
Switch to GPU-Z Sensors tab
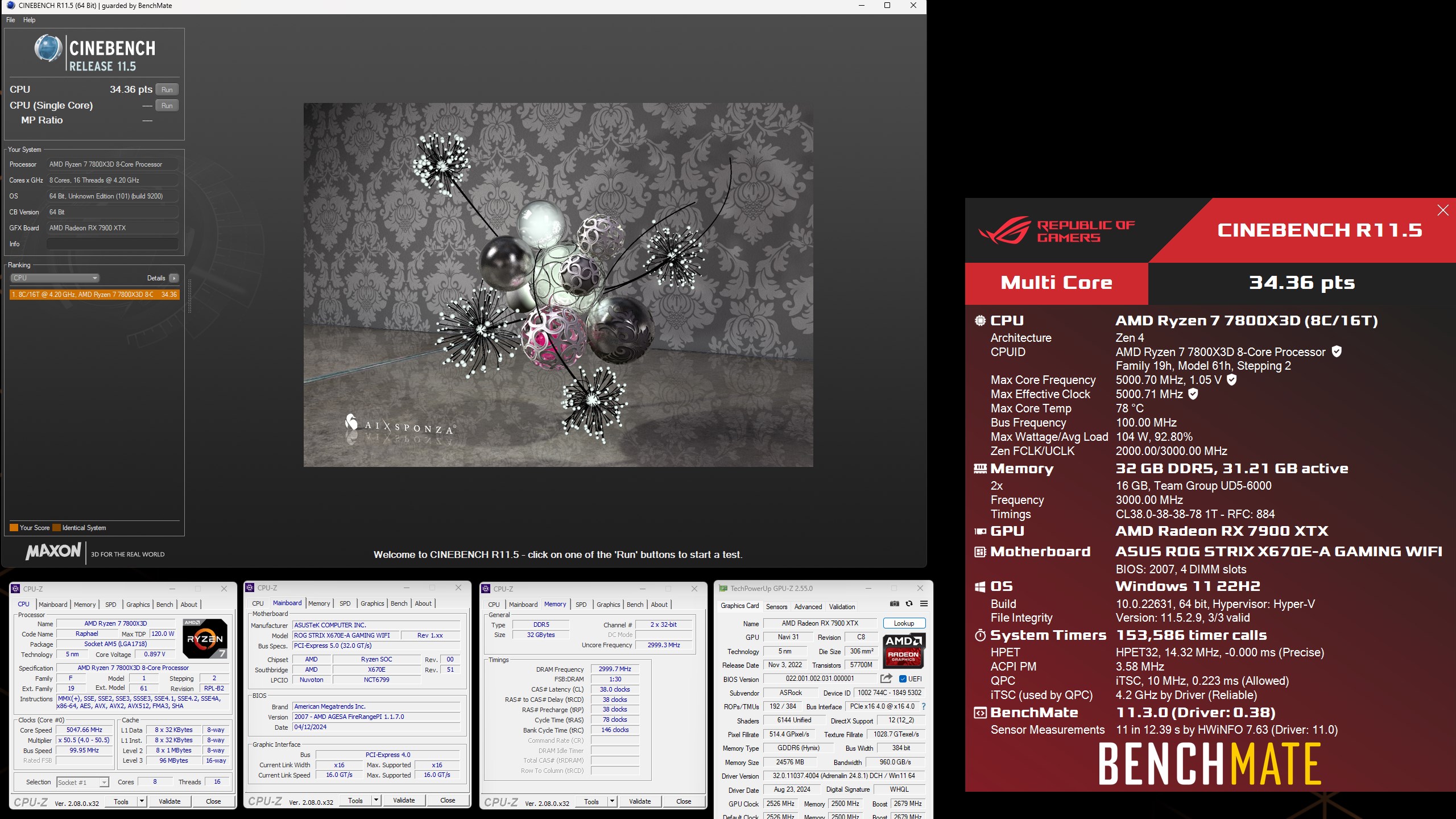(776, 607)
